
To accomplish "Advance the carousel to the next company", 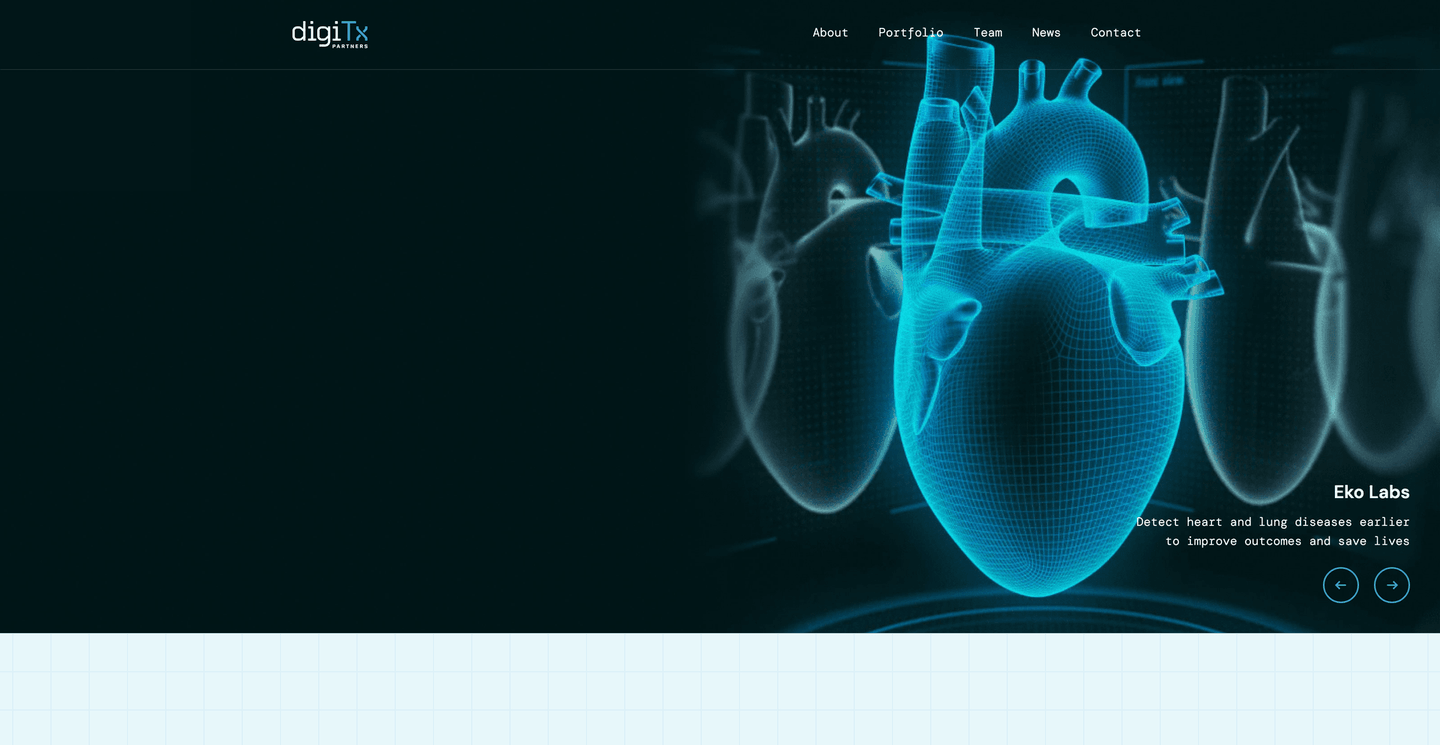I will pos(1392,585).
